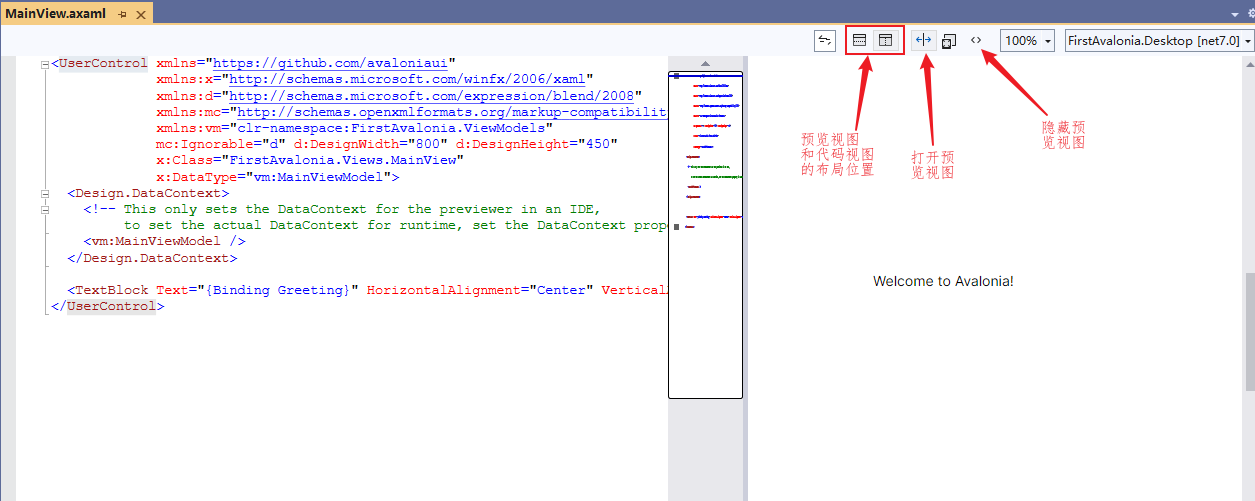This screenshot has height=501, width=1255.
Task: Select vertical split layout icon
Action: [885, 41]
